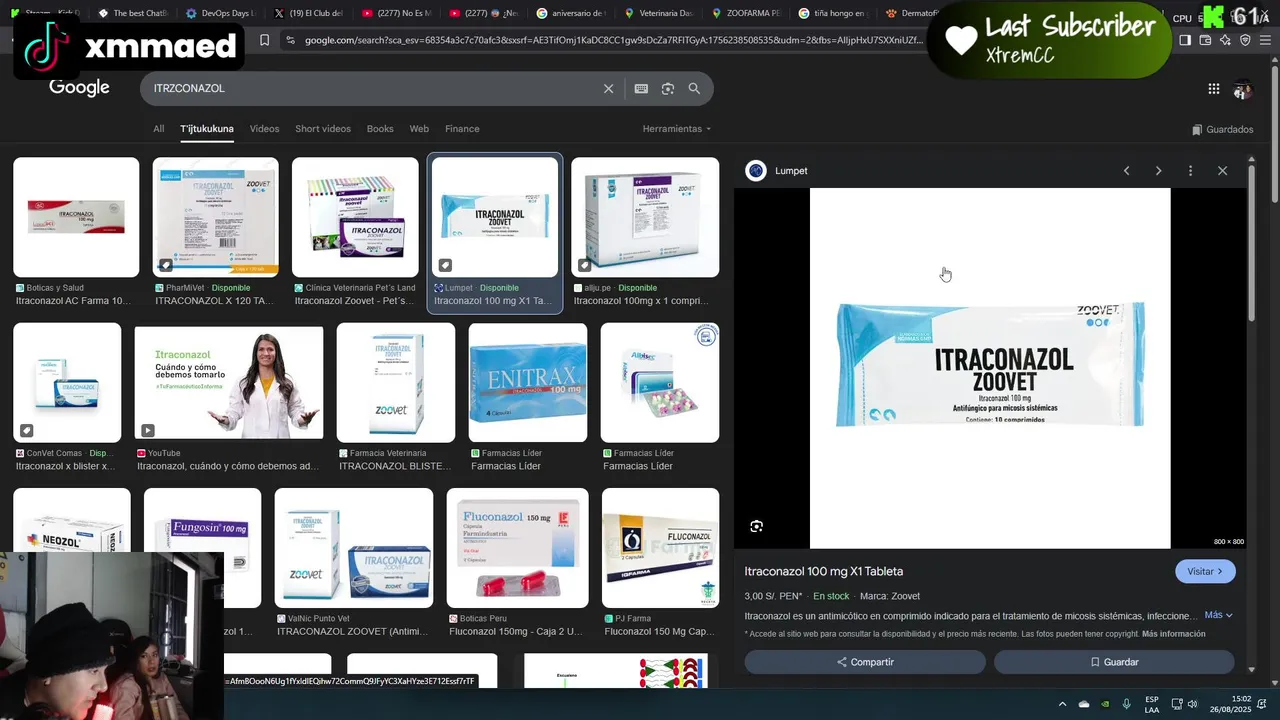This screenshot has width=1280, height=720.
Task: Close the Lumpet image preview panel
Action: [x=1222, y=171]
